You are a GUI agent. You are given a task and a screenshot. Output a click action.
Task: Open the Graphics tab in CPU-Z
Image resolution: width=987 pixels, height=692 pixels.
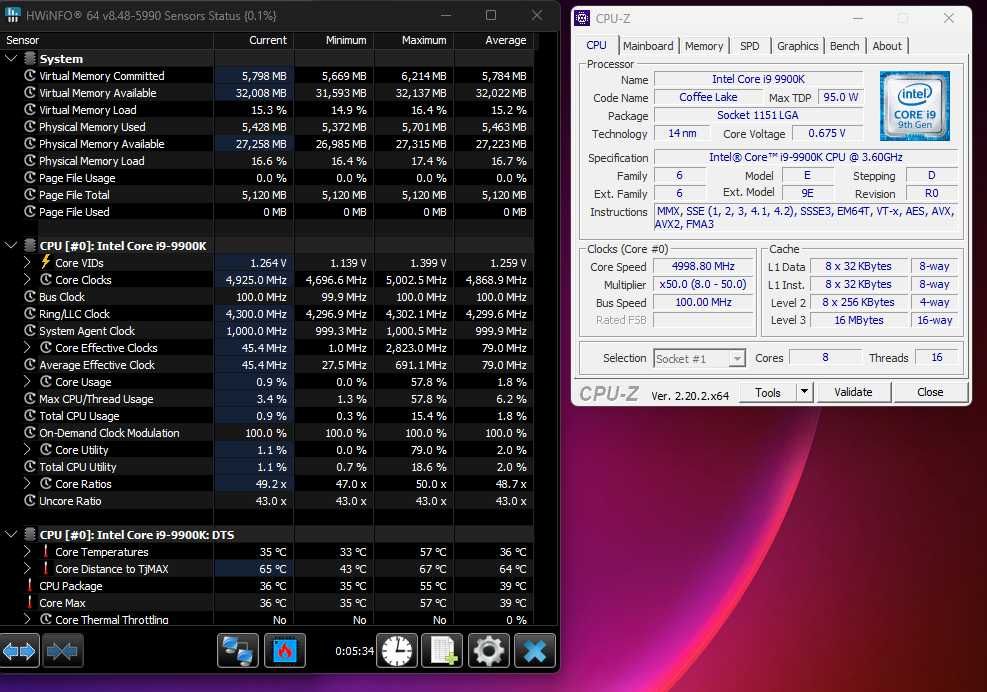[x=797, y=46]
